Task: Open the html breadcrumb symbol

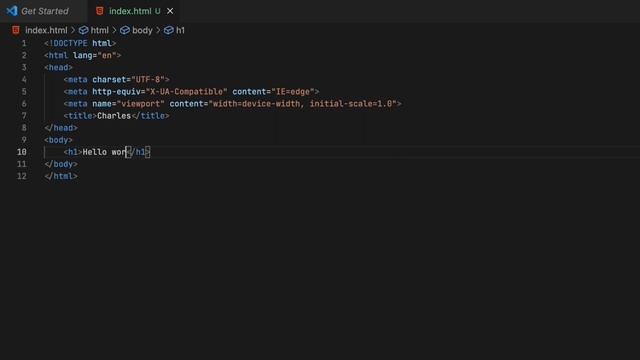Action: (100, 30)
